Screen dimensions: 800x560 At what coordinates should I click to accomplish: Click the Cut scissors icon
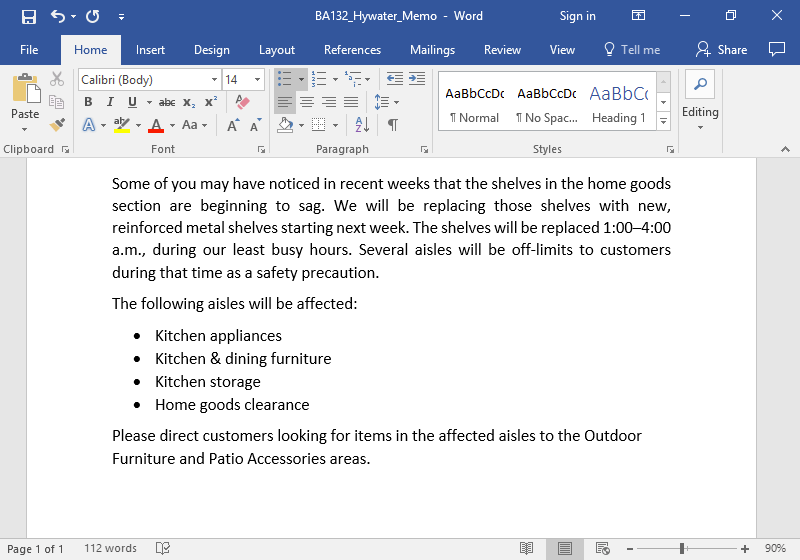tap(57, 79)
